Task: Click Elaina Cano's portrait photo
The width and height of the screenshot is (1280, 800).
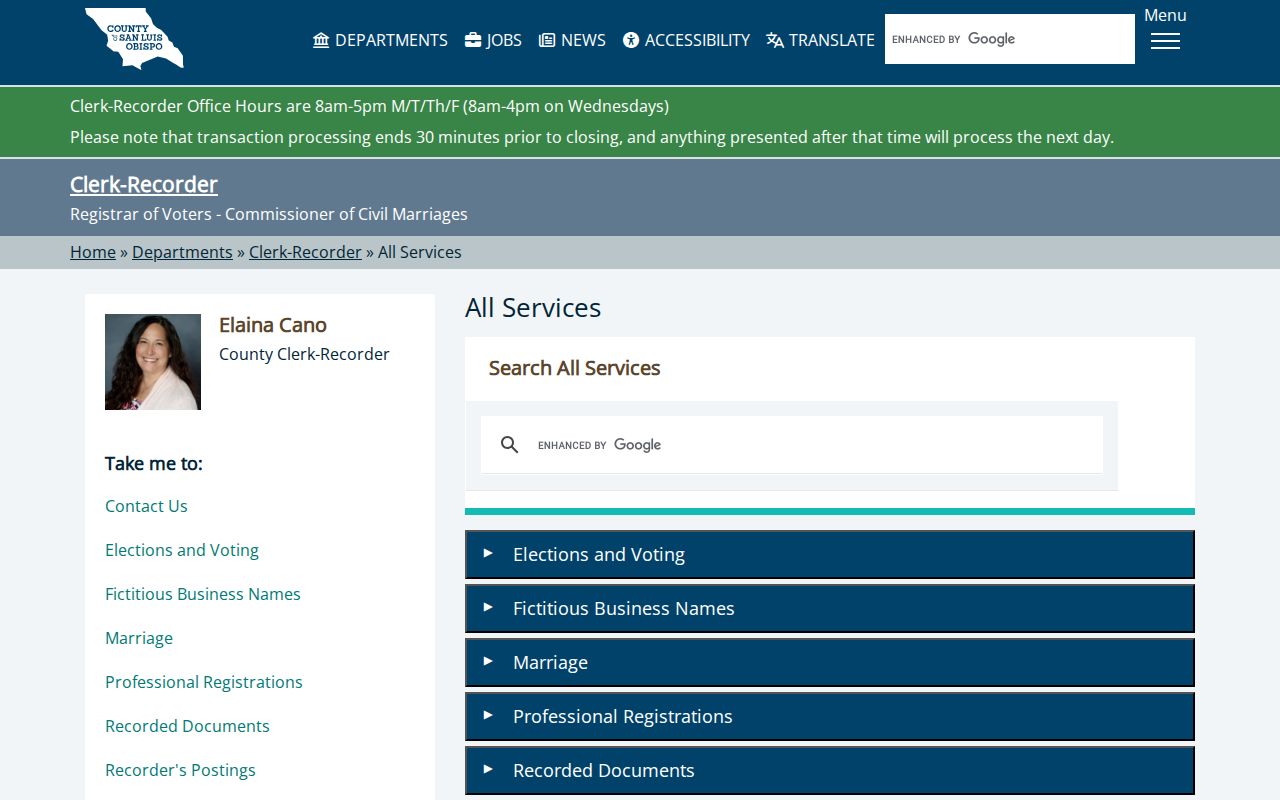Action: coord(153,362)
